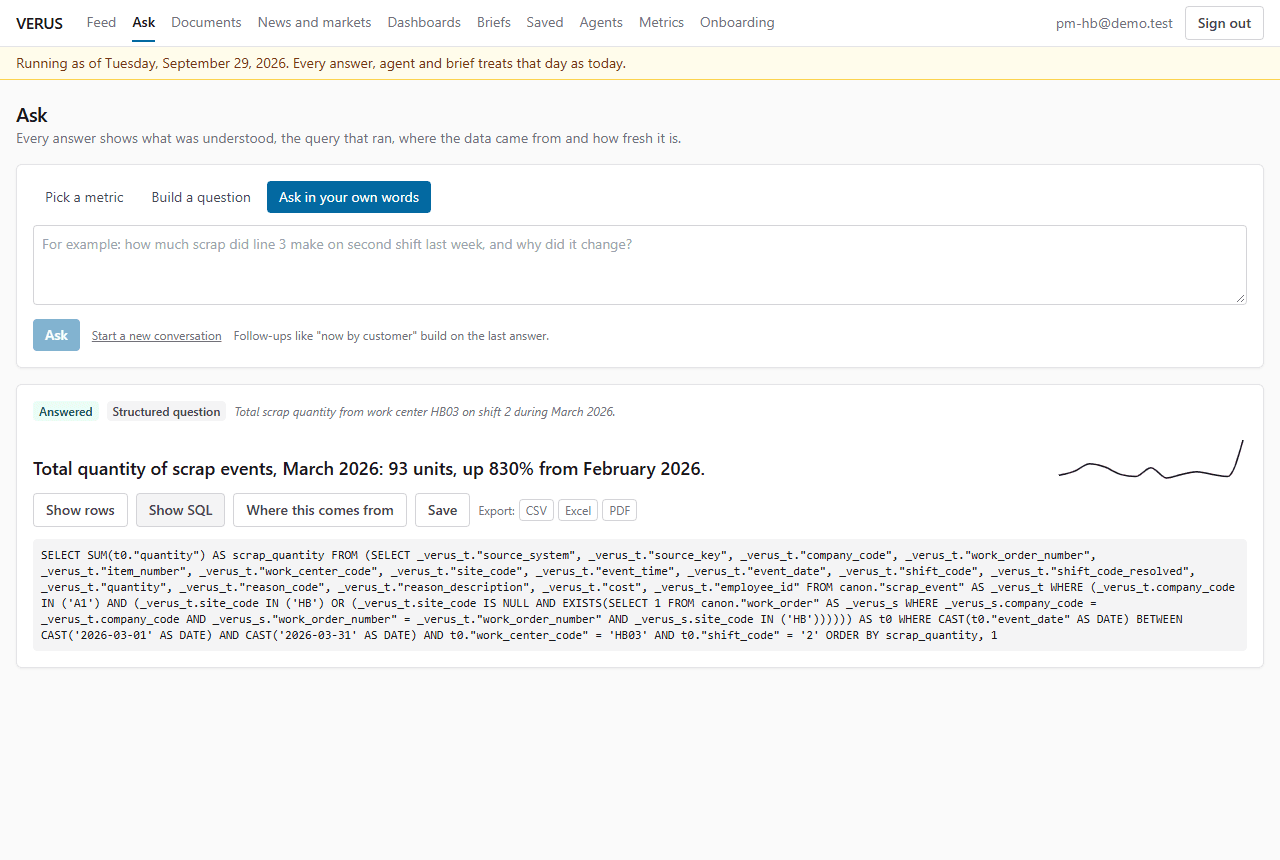Start a new conversation link
The width and height of the screenshot is (1280, 860).
point(157,336)
